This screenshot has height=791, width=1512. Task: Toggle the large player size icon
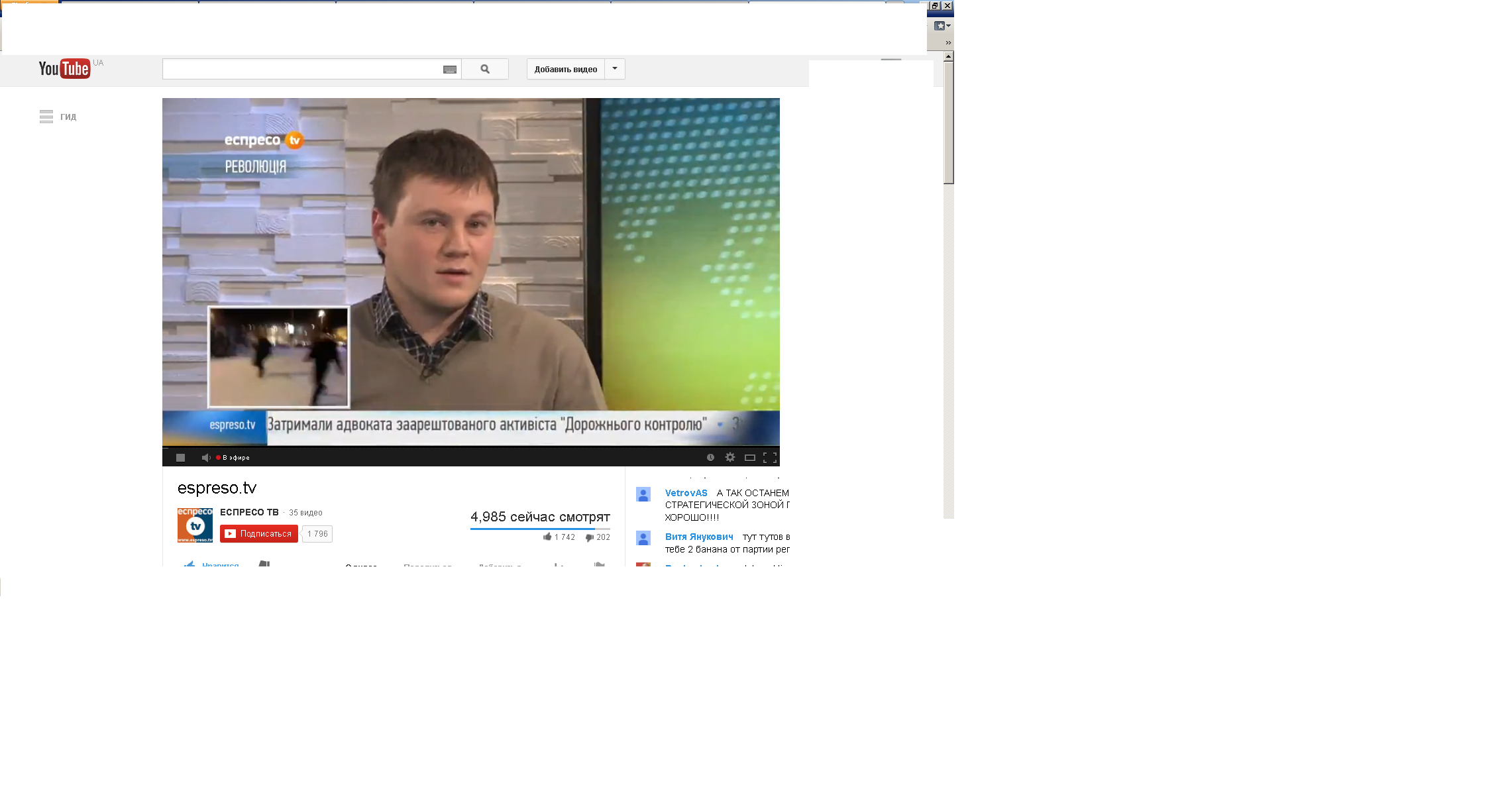point(750,458)
